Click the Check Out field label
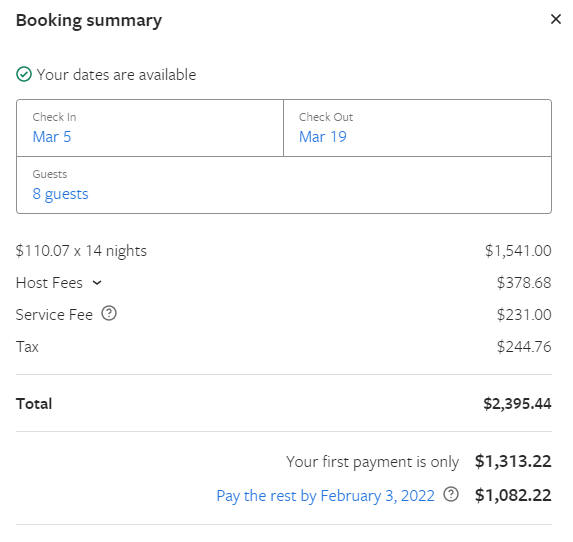The width and height of the screenshot is (573, 542). tap(326, 117)
